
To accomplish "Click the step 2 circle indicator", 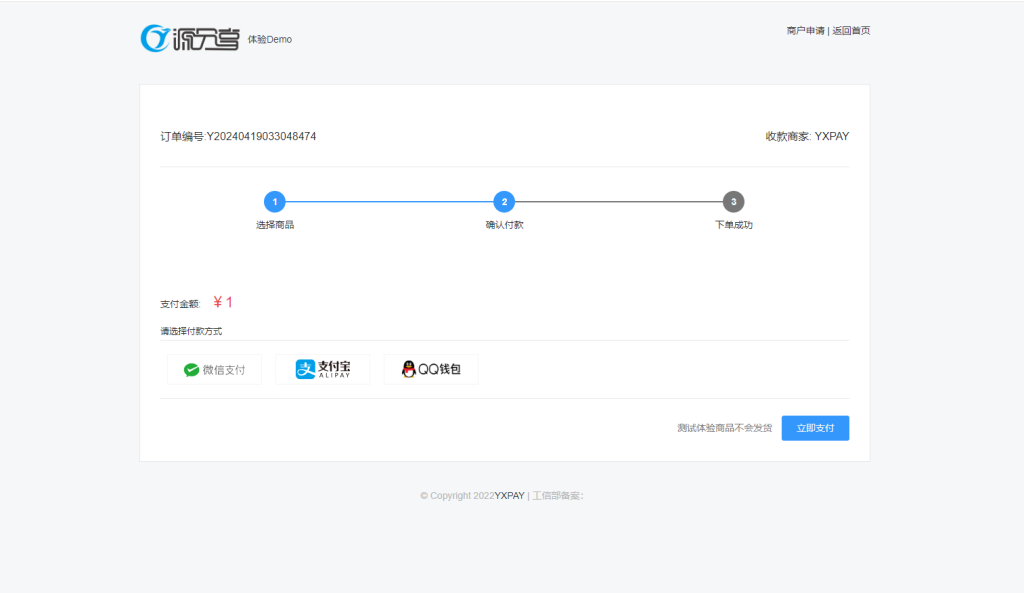I will click(504, 202).
